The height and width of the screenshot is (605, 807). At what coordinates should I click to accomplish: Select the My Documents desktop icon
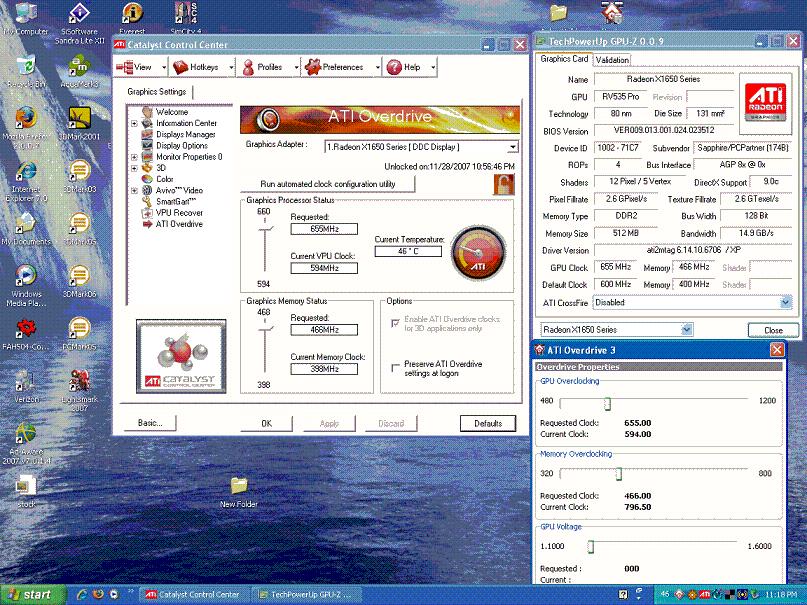click(x=26, y=229)
